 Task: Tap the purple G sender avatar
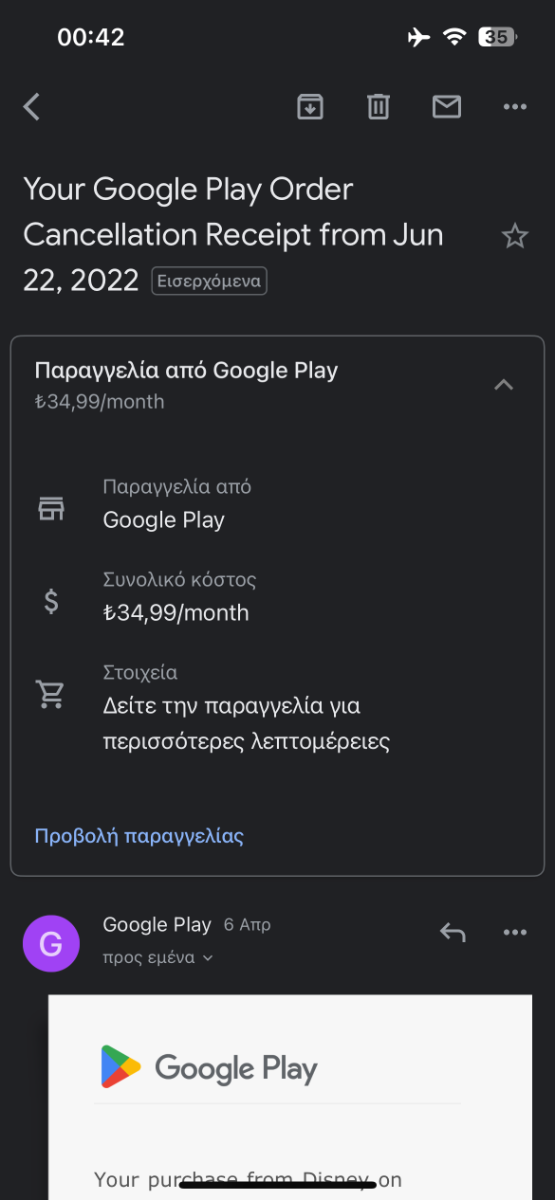click(51, 943)
